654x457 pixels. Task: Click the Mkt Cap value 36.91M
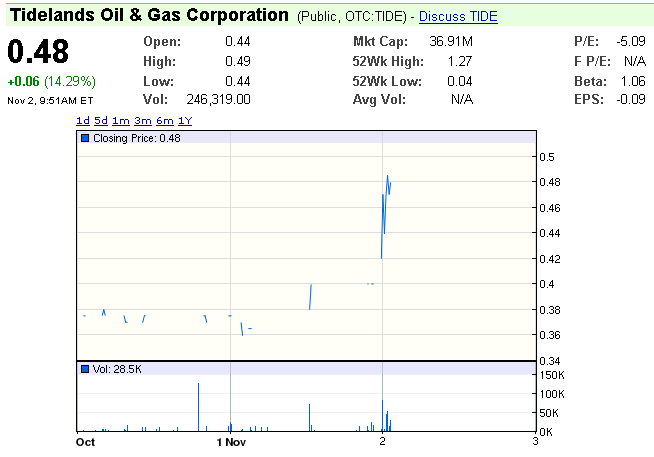tap(451, 41)
